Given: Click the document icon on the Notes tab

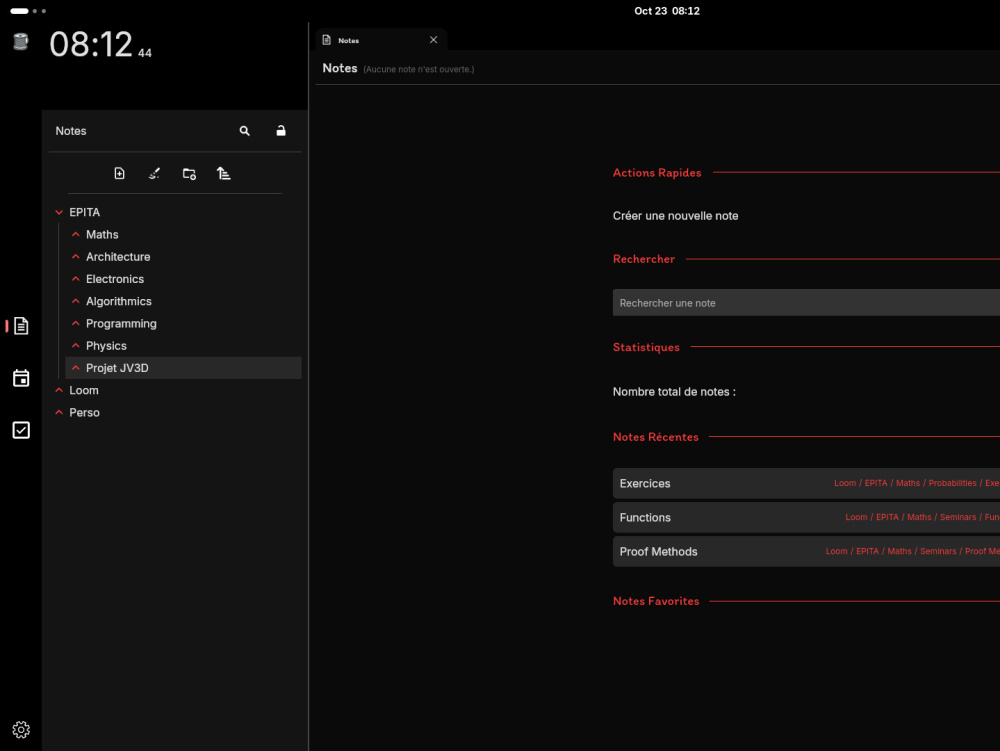Looking at the screenshot, I should (x=327, y=40).
